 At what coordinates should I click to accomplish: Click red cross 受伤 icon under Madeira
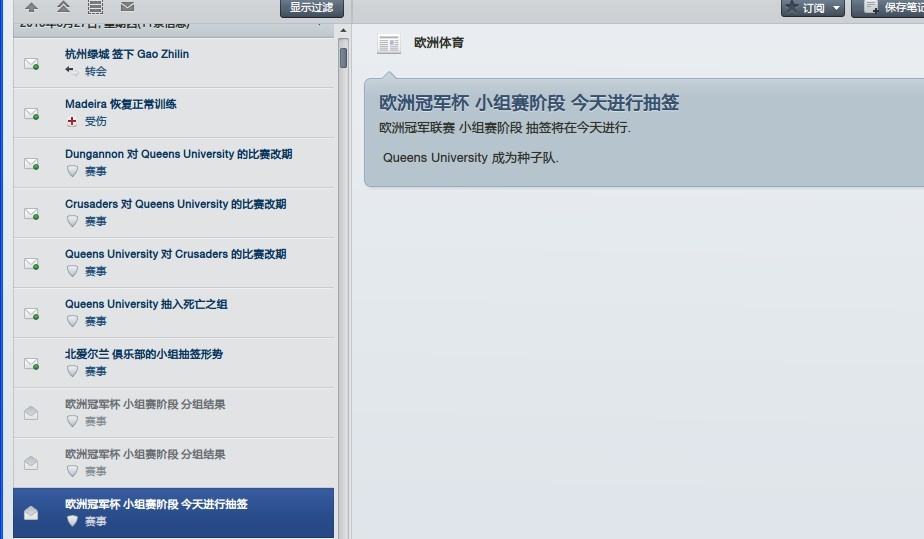71,121
